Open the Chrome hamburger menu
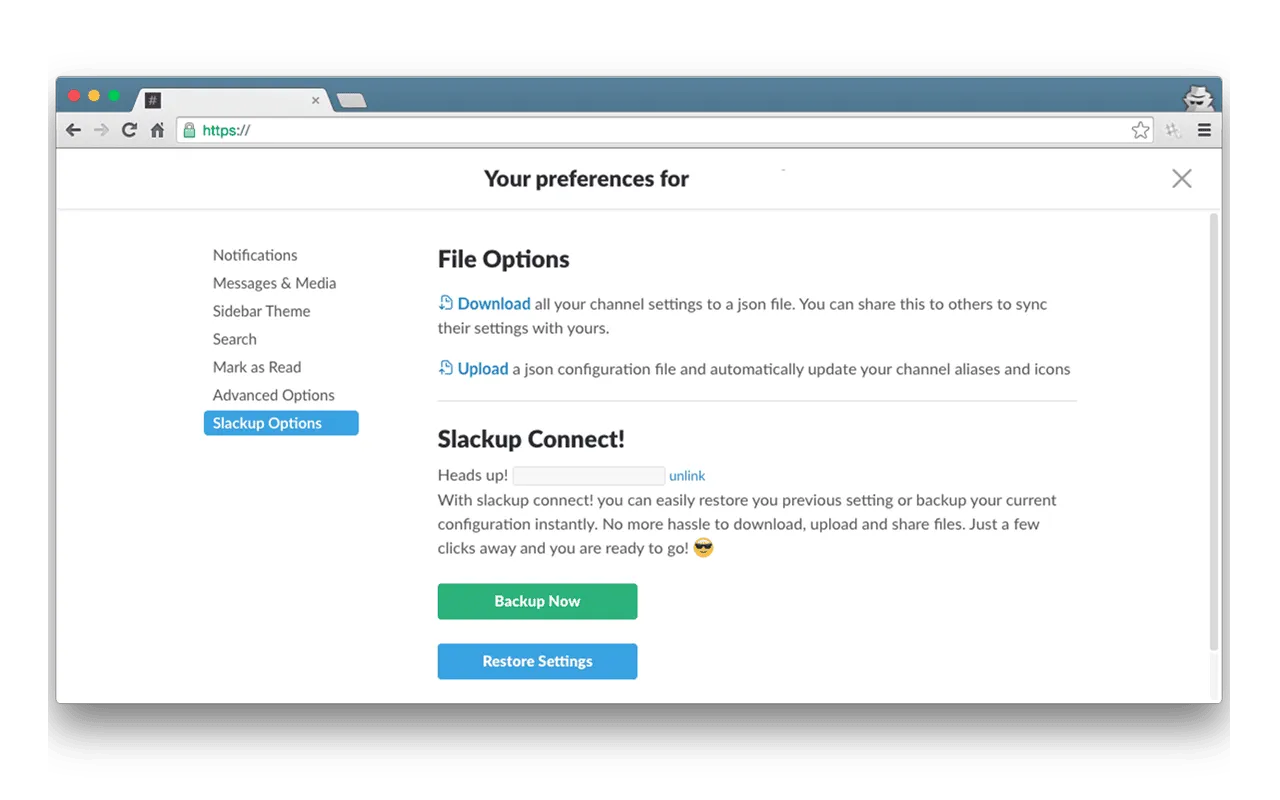The image size is (1280, 800). point(1204,130)
